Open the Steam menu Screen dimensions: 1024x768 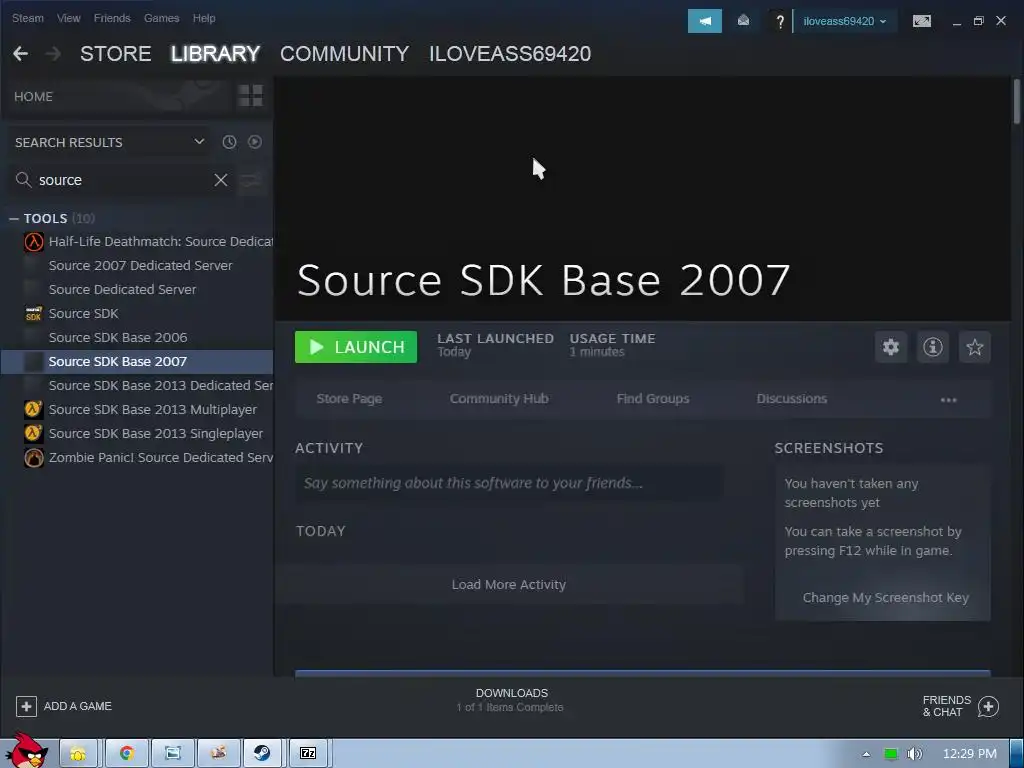pos(27,18)
